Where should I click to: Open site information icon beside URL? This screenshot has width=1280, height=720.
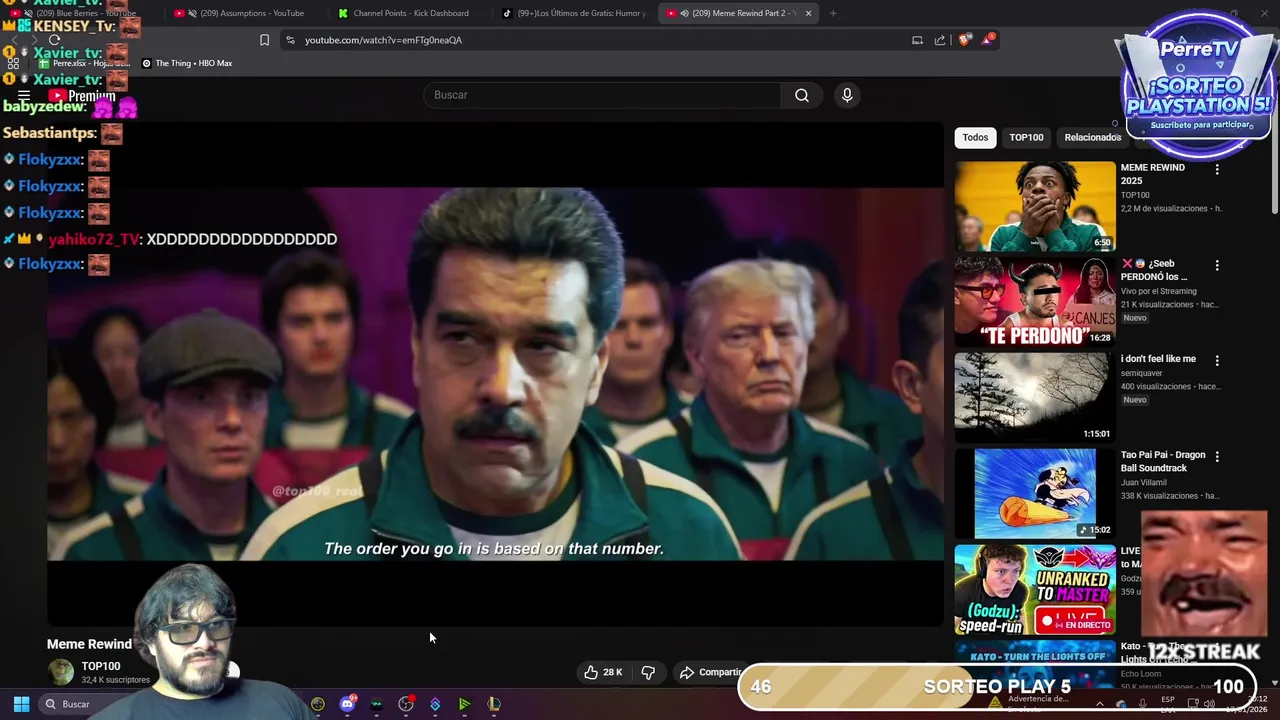tap(290, 40)
